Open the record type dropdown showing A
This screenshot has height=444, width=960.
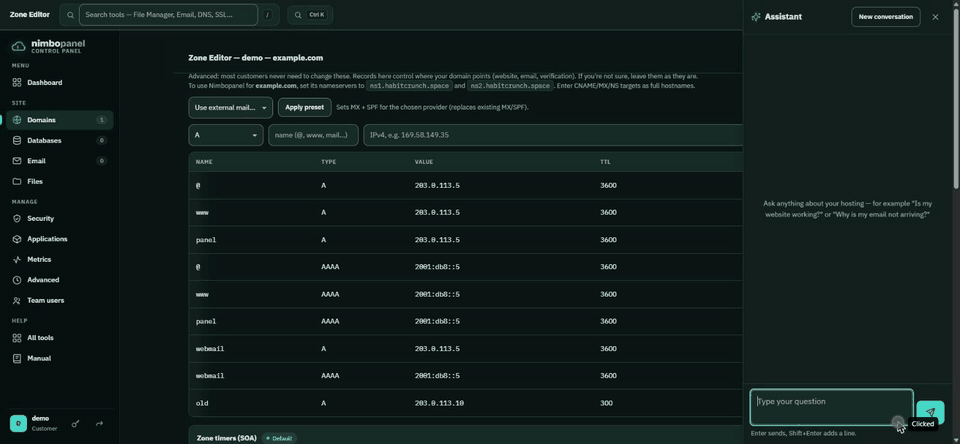click(226, 135)
